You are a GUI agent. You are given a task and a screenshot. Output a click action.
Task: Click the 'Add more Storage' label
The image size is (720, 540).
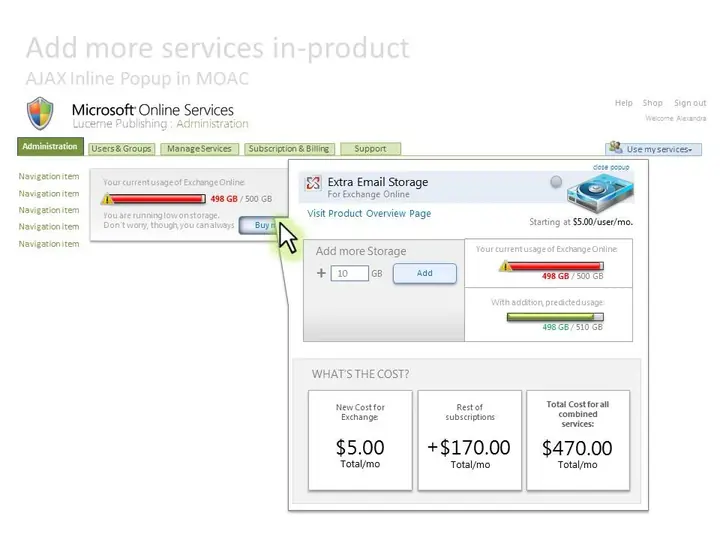(361, 251)
